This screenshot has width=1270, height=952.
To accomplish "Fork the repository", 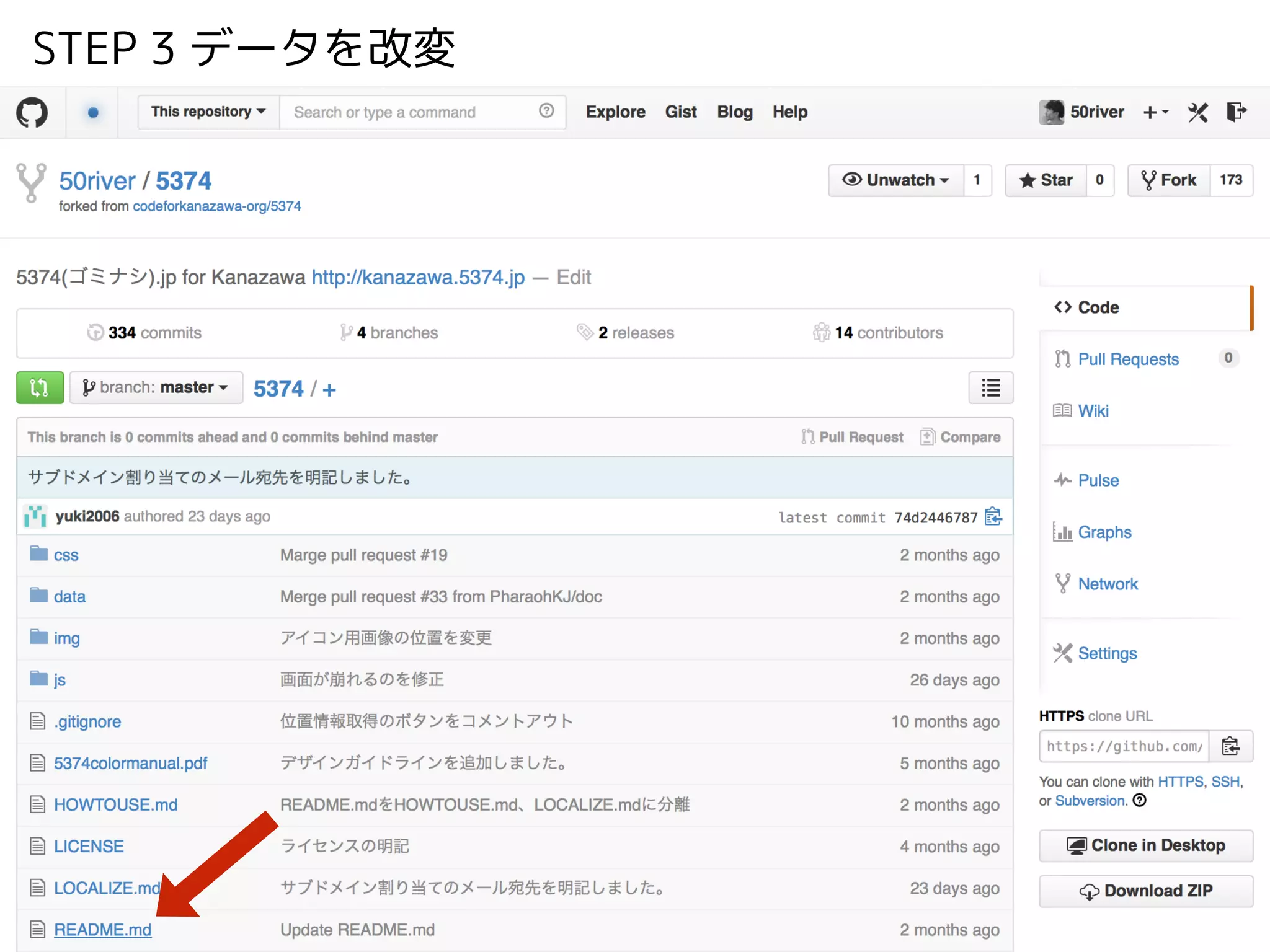I will coord(1168,180).
